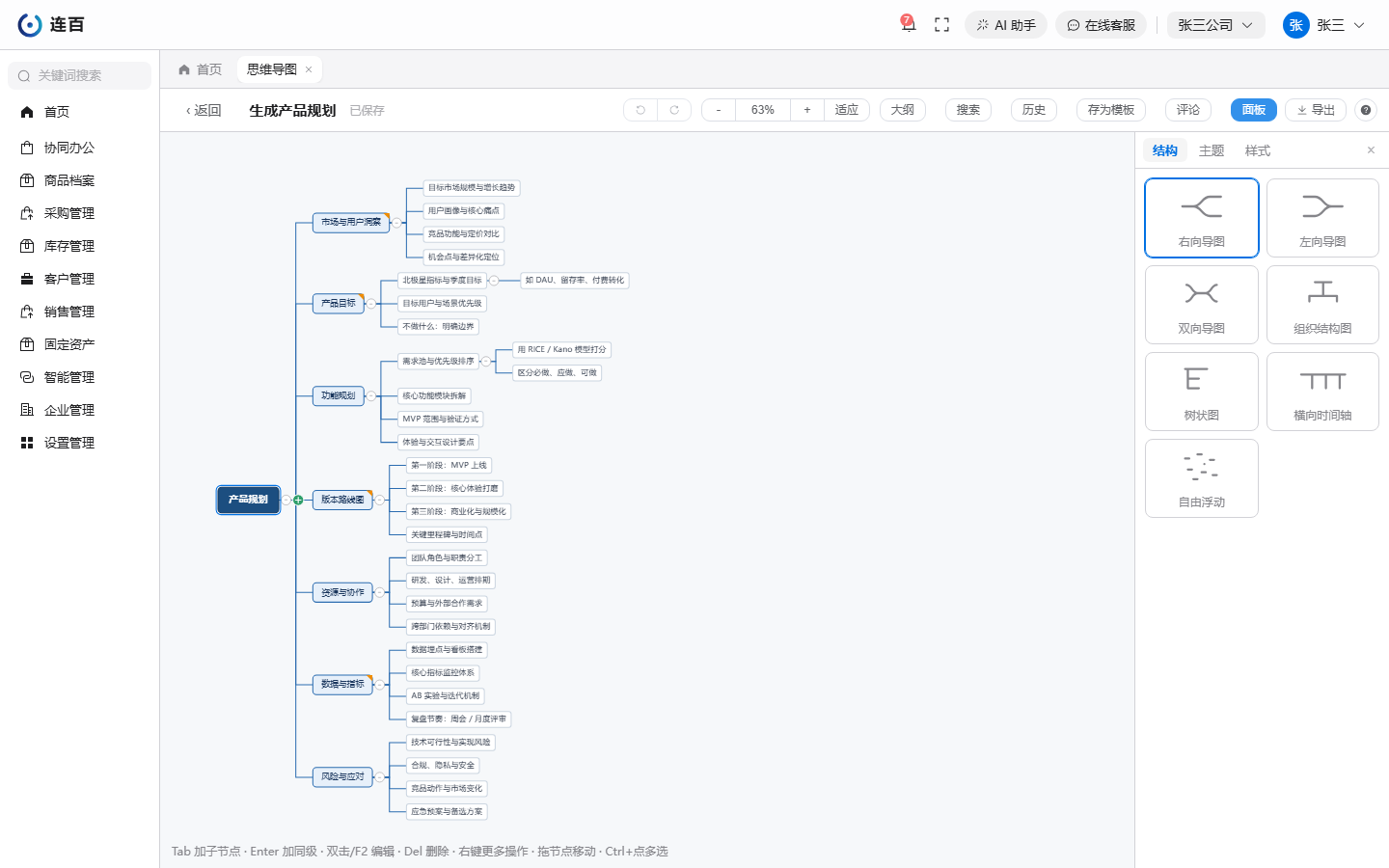Open the 搜索 search tool
This screenshot has width=1389, height=868.
(968, 110)
